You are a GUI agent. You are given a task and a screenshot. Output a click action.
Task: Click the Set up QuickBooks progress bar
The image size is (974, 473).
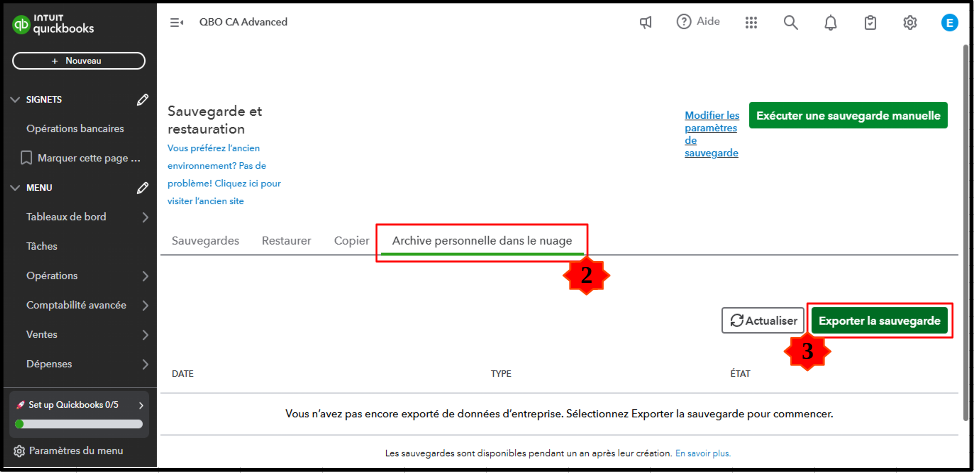(x=79, y=424)
